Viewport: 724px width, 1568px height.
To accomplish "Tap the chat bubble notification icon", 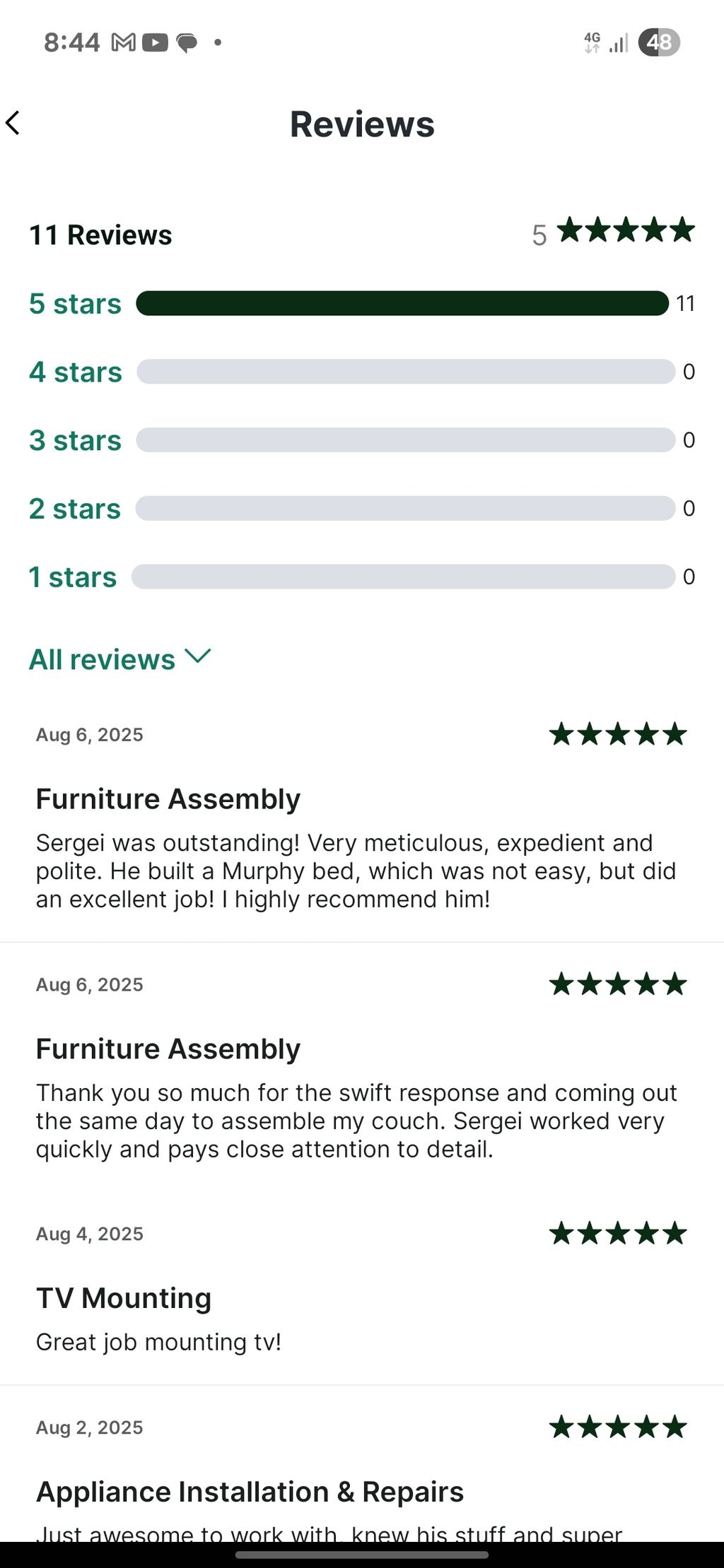I will [187, 44].
